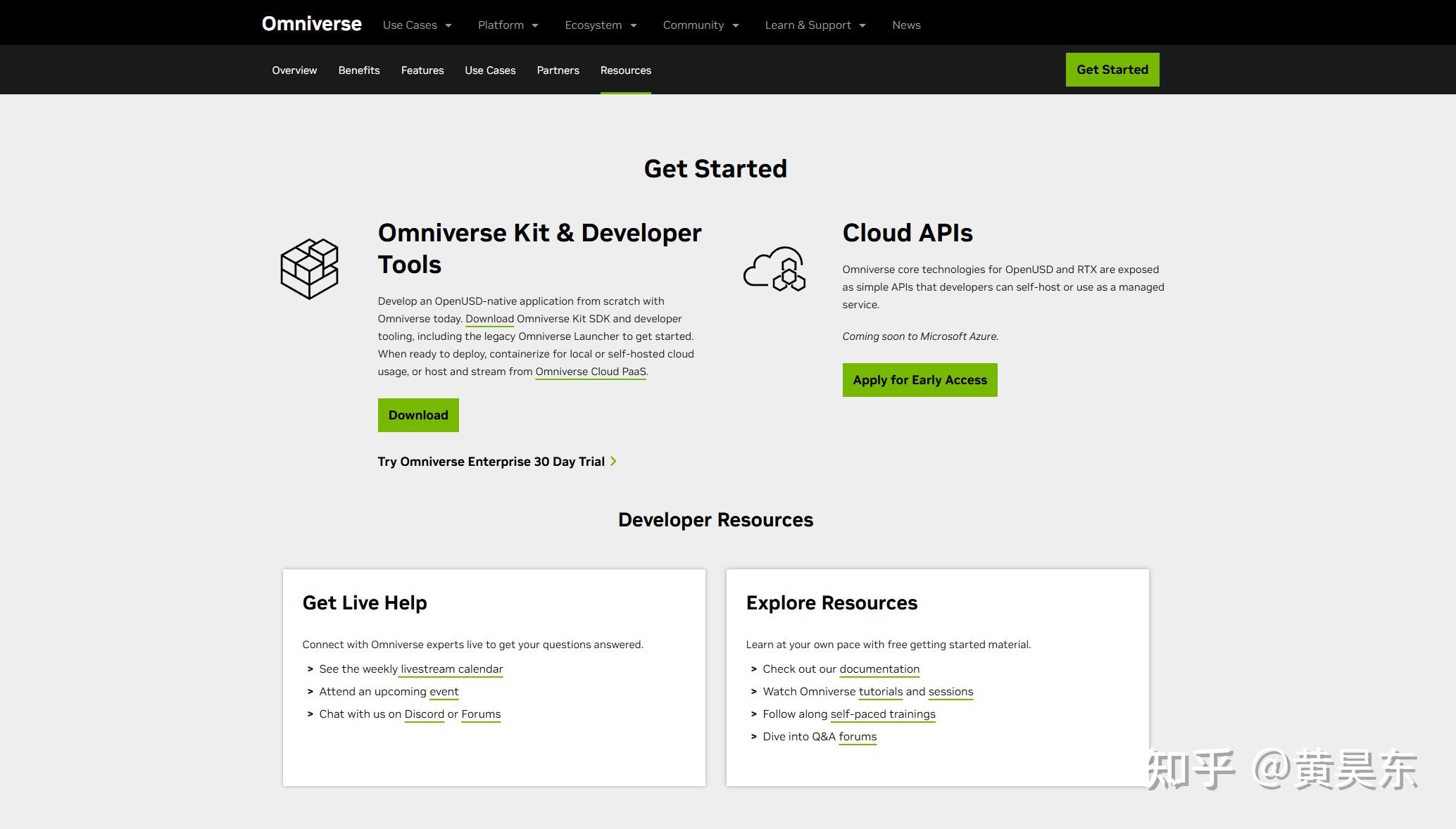
Task: Open the self-paced trainings link
Action: pyautogui.click(x=882, y=714)
